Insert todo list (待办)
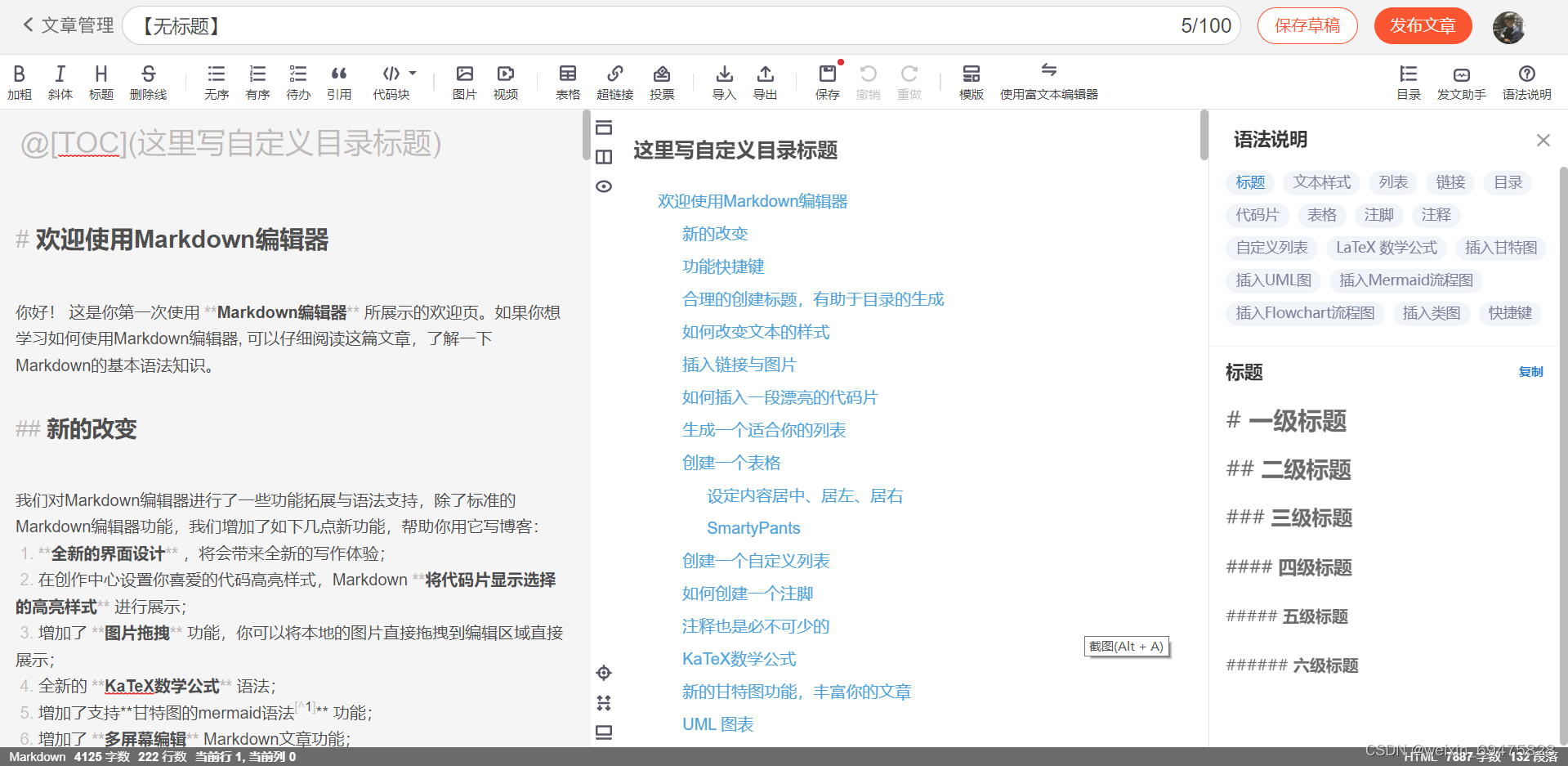This screenshot has width=1568, height=766. (x=298, y=83)
